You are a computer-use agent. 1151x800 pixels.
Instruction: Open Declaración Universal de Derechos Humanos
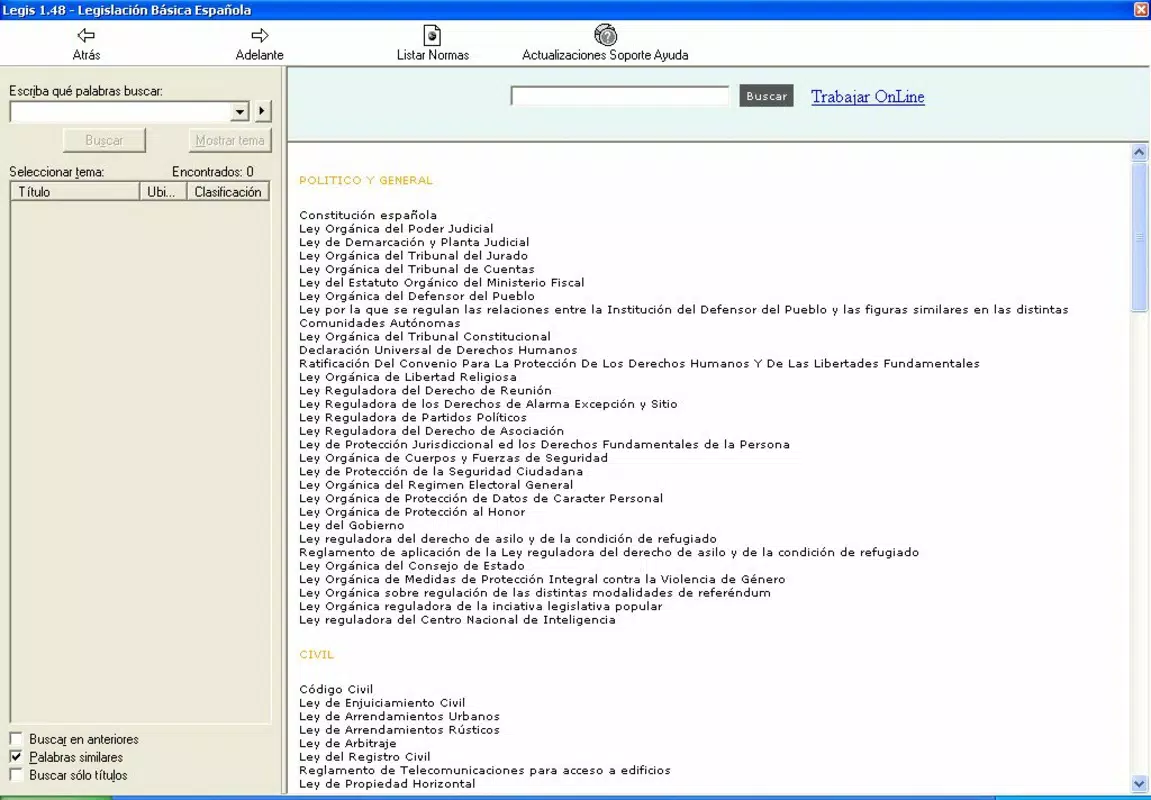tap(437, 350)
